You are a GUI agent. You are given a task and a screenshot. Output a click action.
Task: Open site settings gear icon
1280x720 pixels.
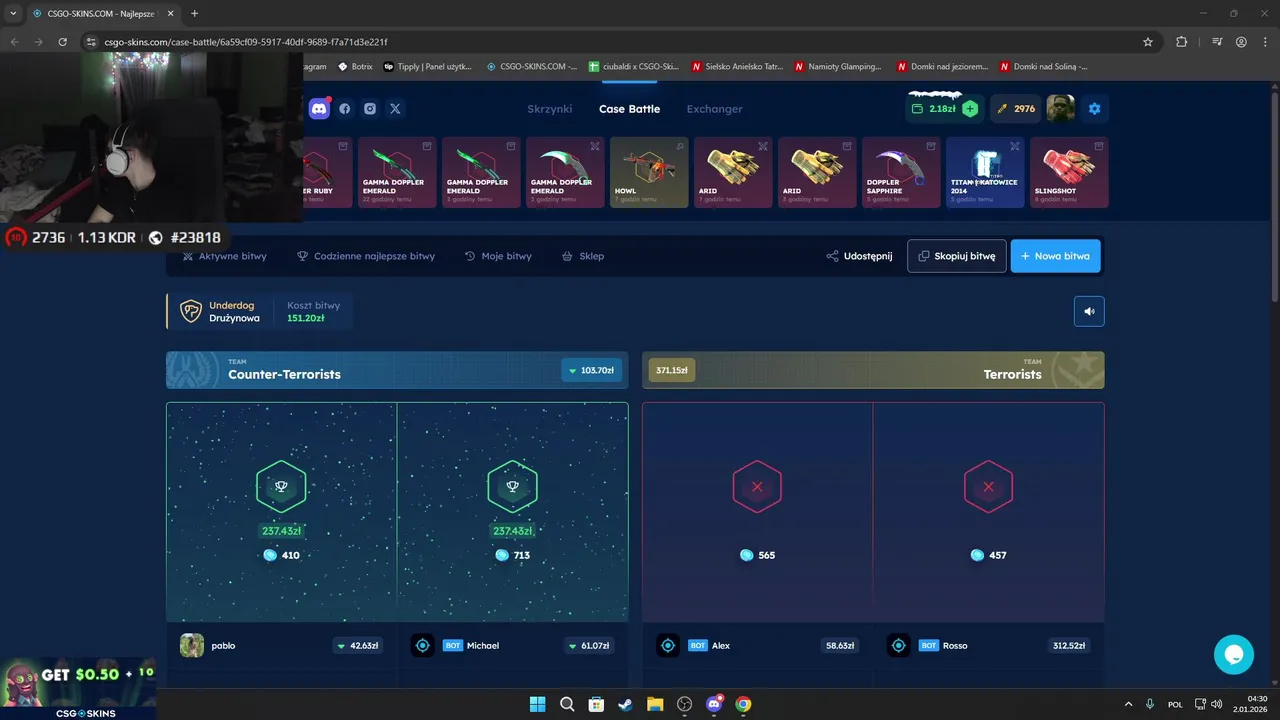point(1094,108)
